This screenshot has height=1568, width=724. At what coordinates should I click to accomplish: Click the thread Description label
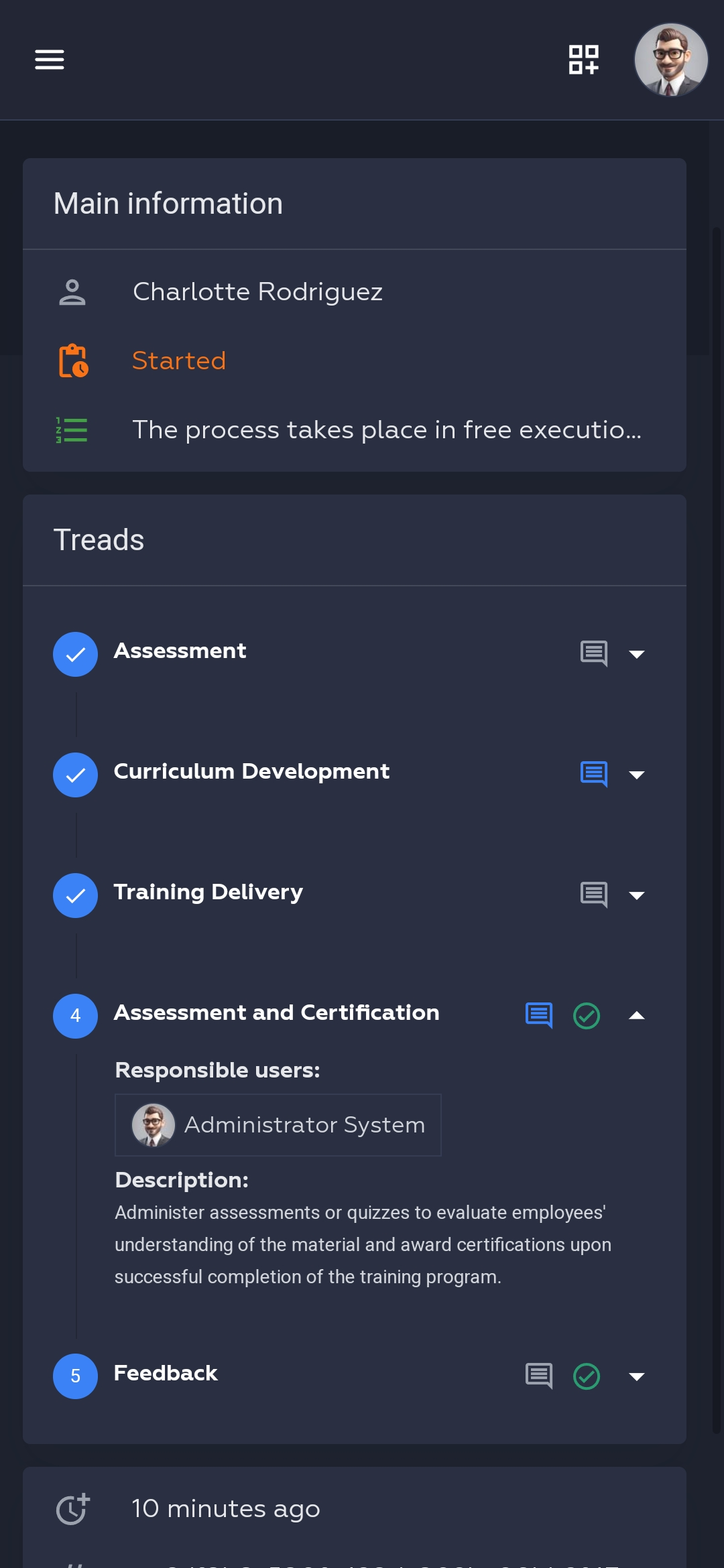click(182, 1180)
